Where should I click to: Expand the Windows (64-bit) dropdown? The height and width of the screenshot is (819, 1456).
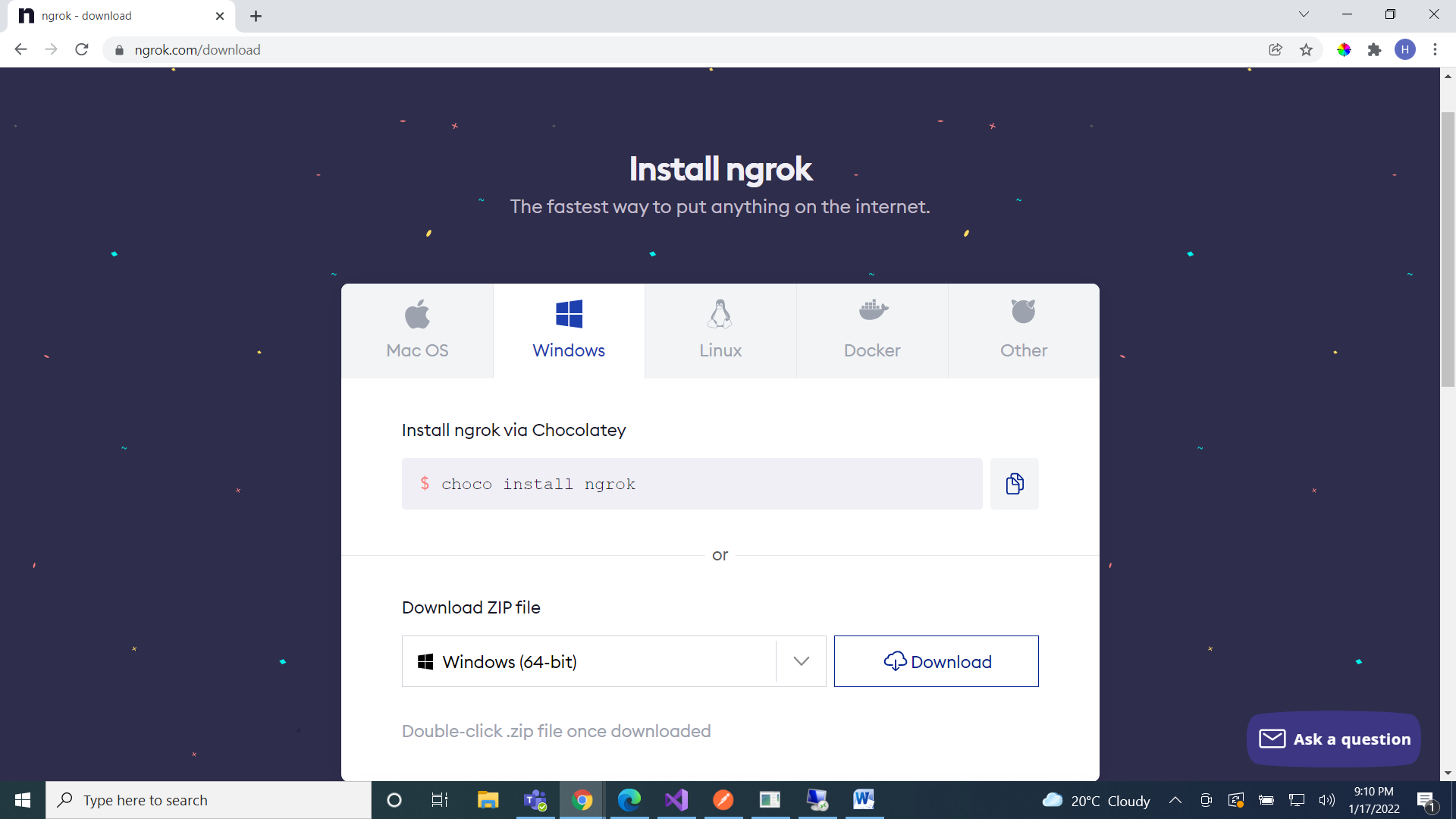[x=801, y=661]
